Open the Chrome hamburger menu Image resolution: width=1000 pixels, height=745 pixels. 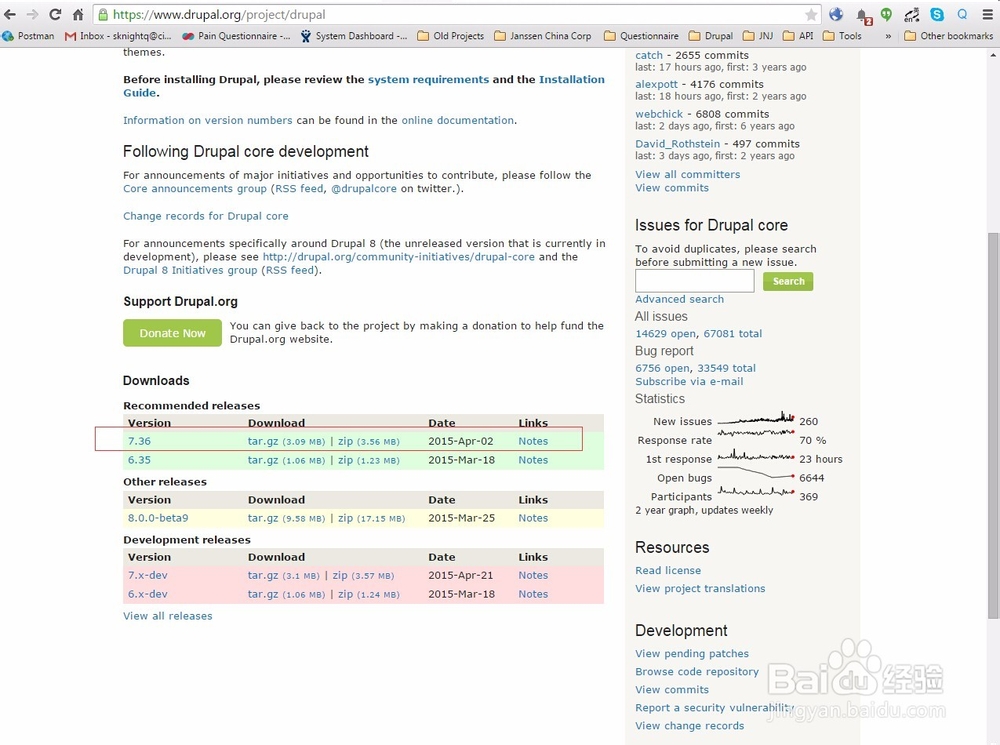tap(987, 14)
